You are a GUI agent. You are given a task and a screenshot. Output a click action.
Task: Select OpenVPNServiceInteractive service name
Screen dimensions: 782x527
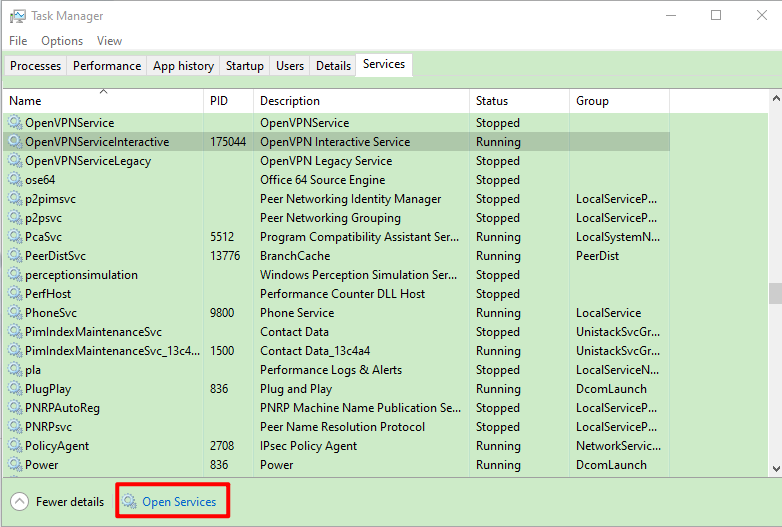click(97, 142)
